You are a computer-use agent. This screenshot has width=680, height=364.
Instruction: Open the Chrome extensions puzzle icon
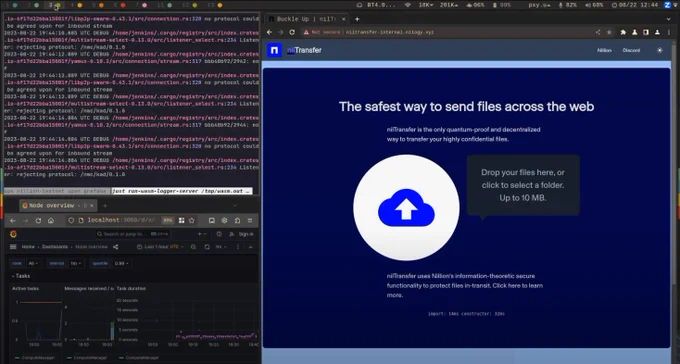pyautogui.click(x=623, y=32)
